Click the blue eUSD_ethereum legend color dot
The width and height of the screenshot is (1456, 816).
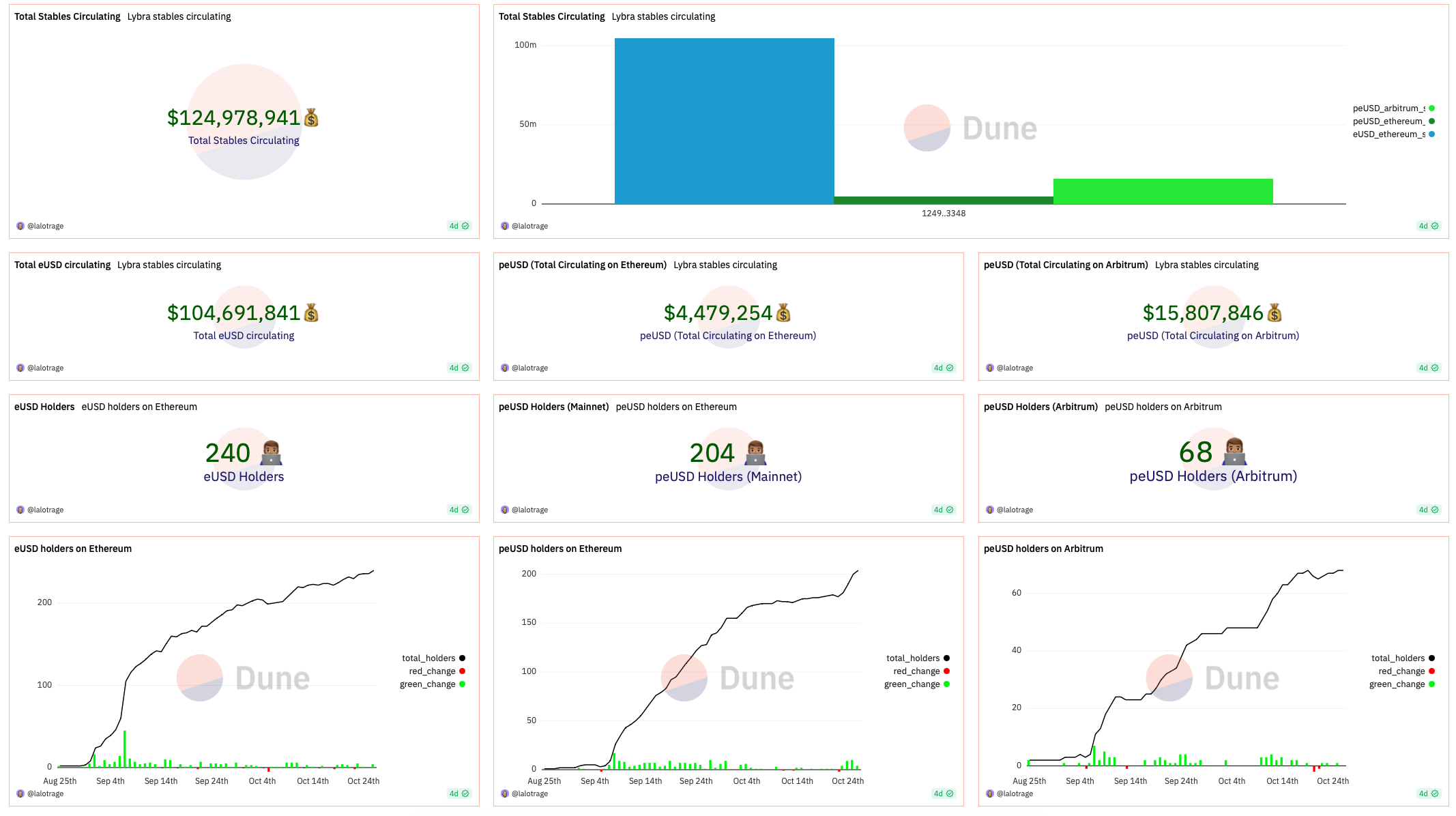(x=1431, y=134)
